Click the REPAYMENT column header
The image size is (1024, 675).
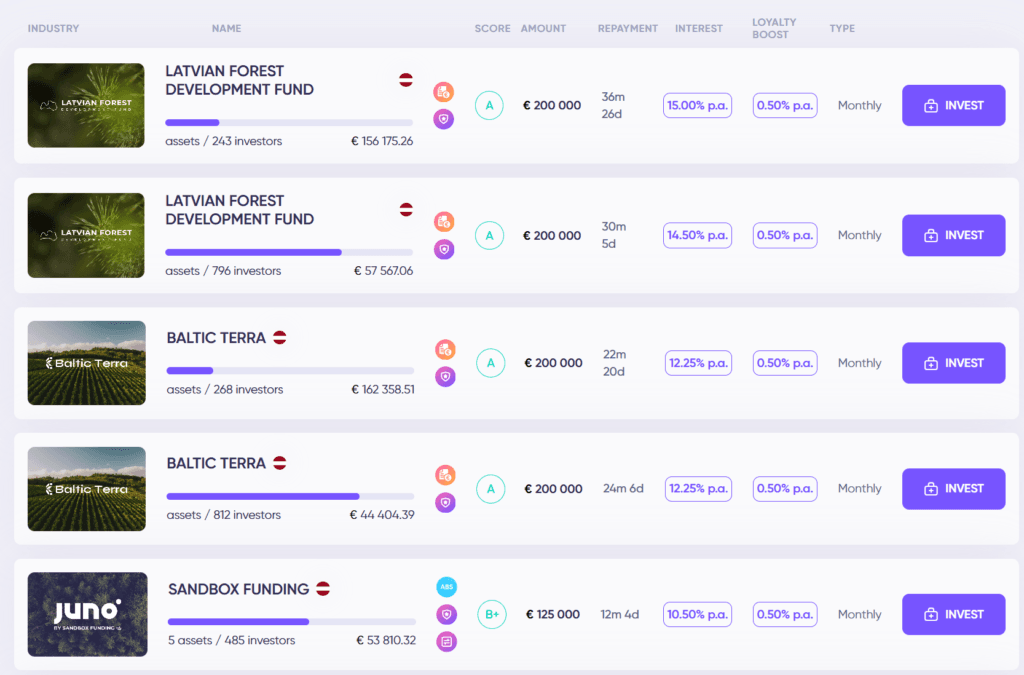coord(628,29)
